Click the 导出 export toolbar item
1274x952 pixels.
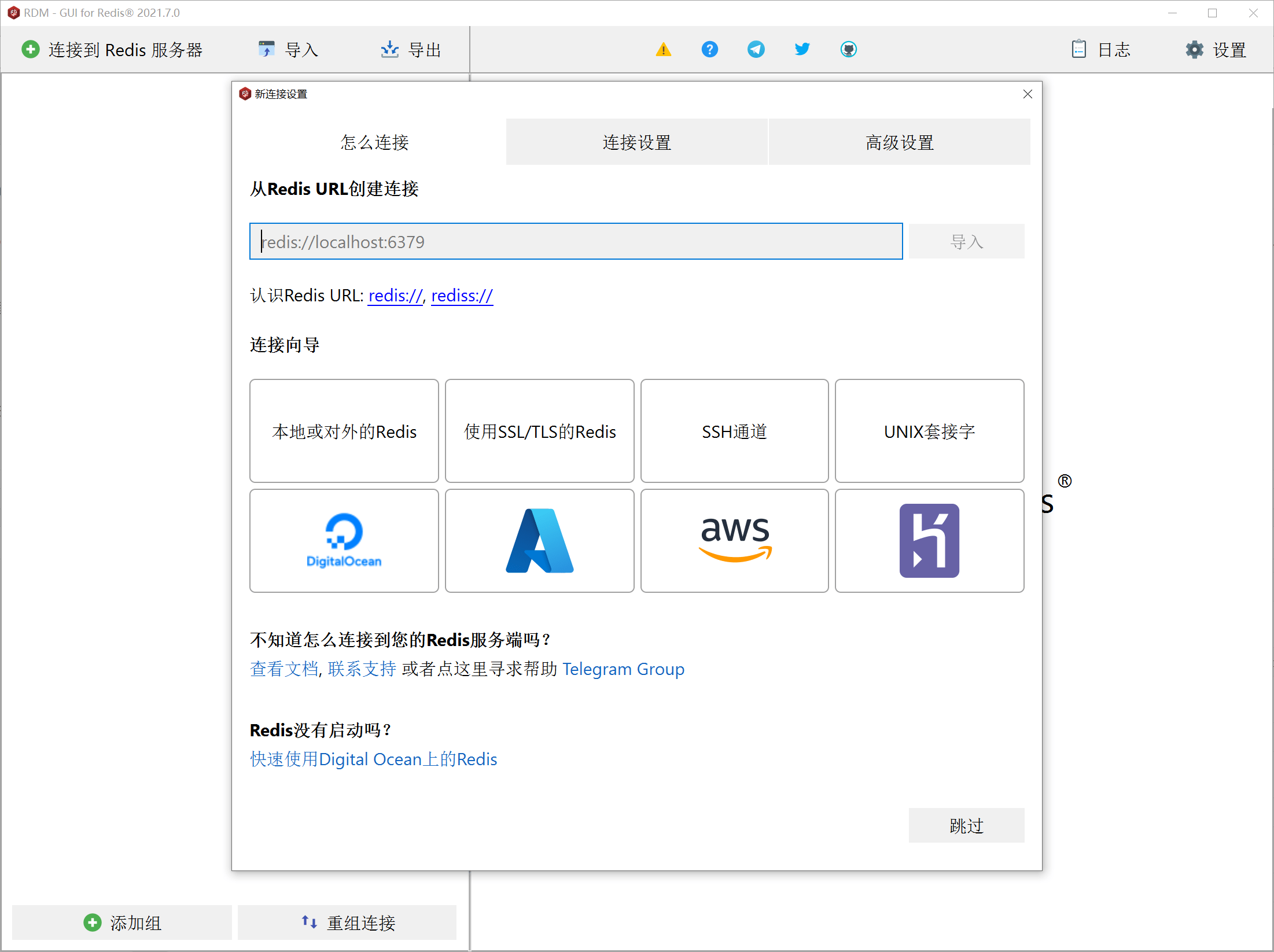(x=411, y=50)
